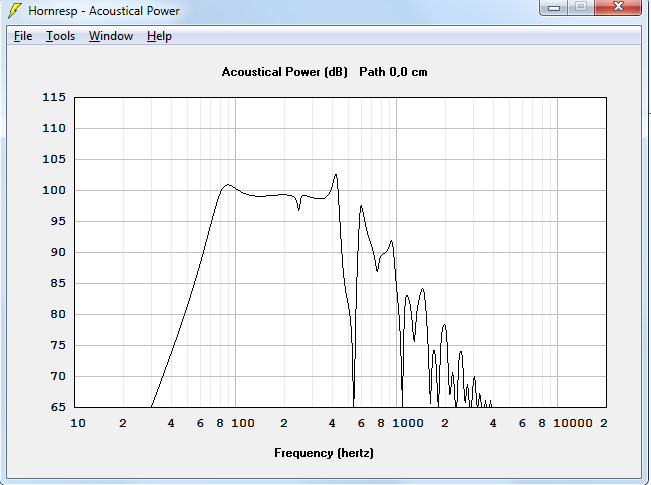
Task: Click the 65 dB axis value
Action: click(58, 407)
